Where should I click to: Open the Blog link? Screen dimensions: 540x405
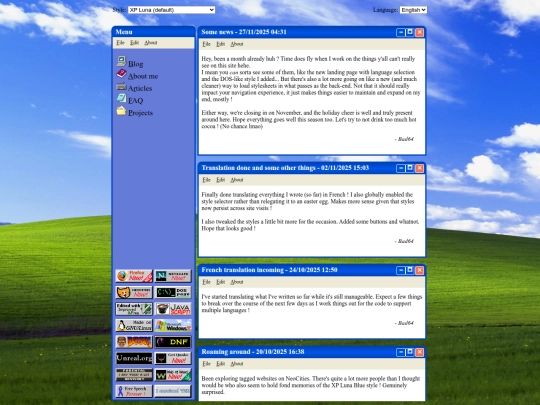tap(136, 64)
